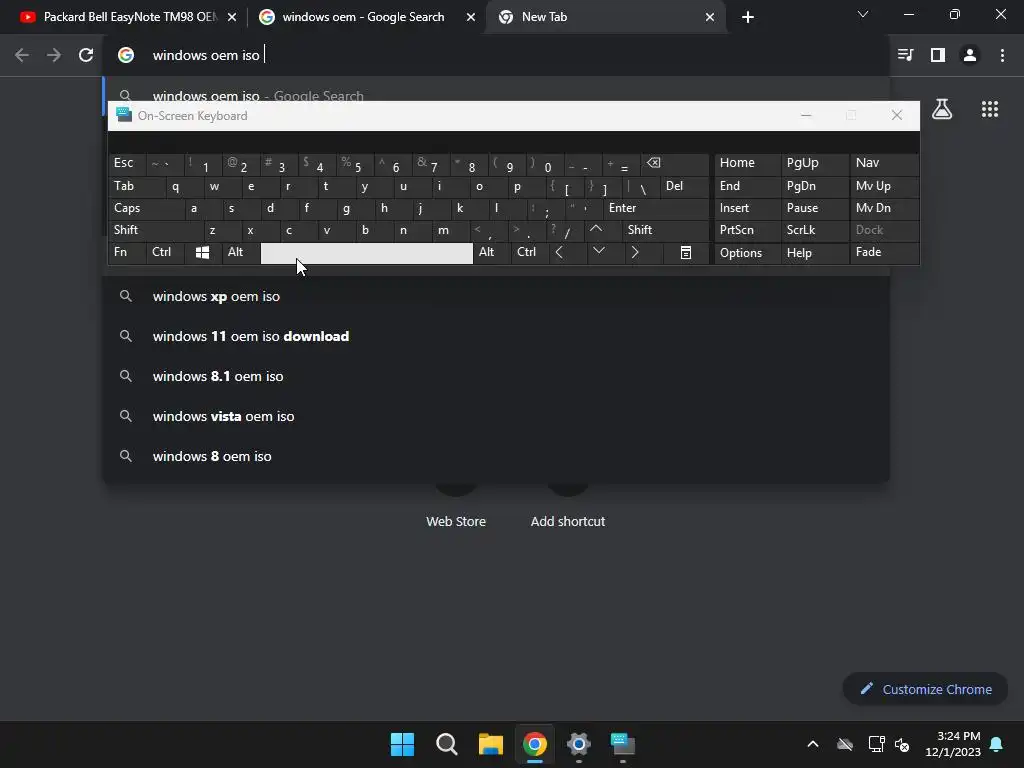Viewport: 1024px width, 768px height.
Task: Go forward with the forward arrow
Action: tap(54, 55)
